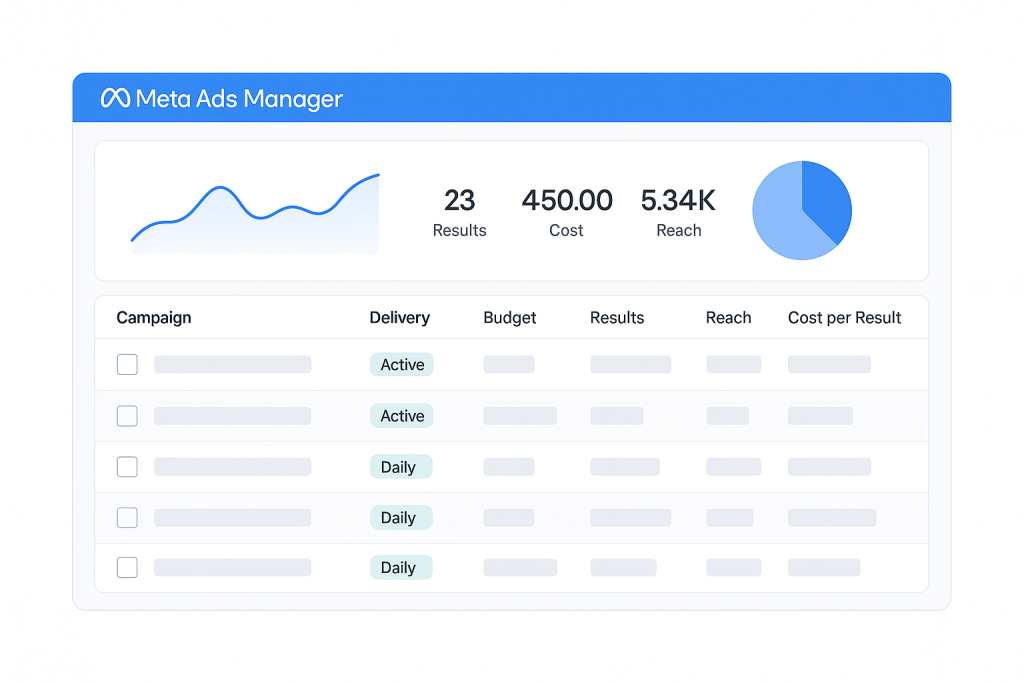This screenshot has width=1024, height=683.
Task: Enable the third campaign row checkbox
Action: coord(127,467)
